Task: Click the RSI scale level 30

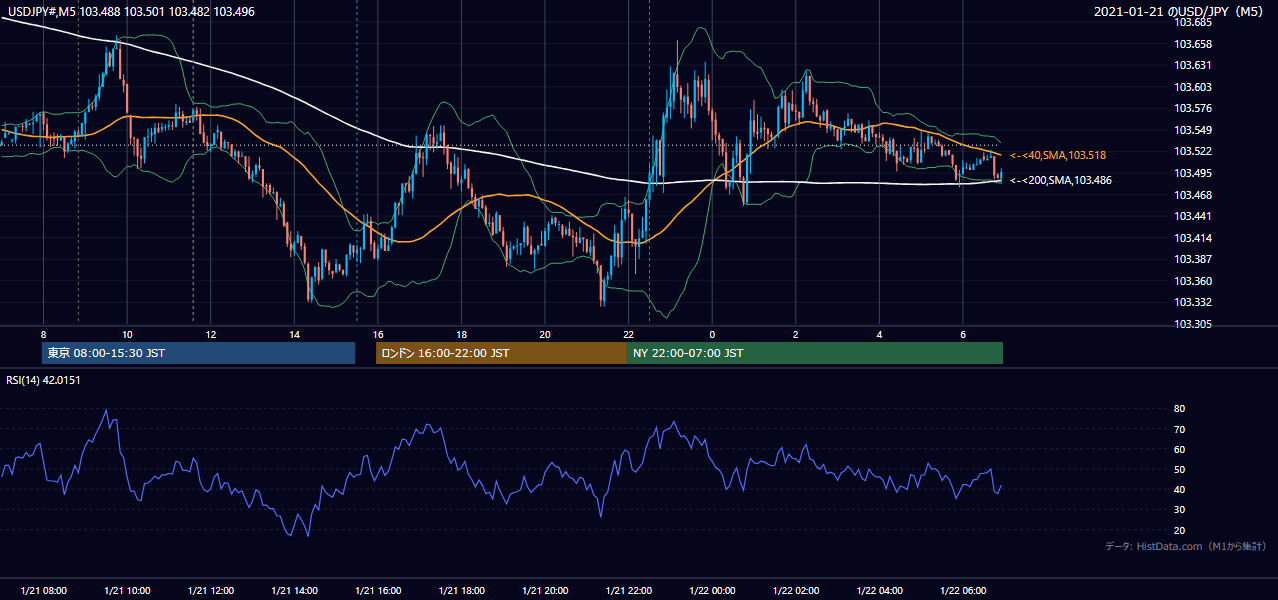Action: pyautogui.click(x=1179, y=510)
